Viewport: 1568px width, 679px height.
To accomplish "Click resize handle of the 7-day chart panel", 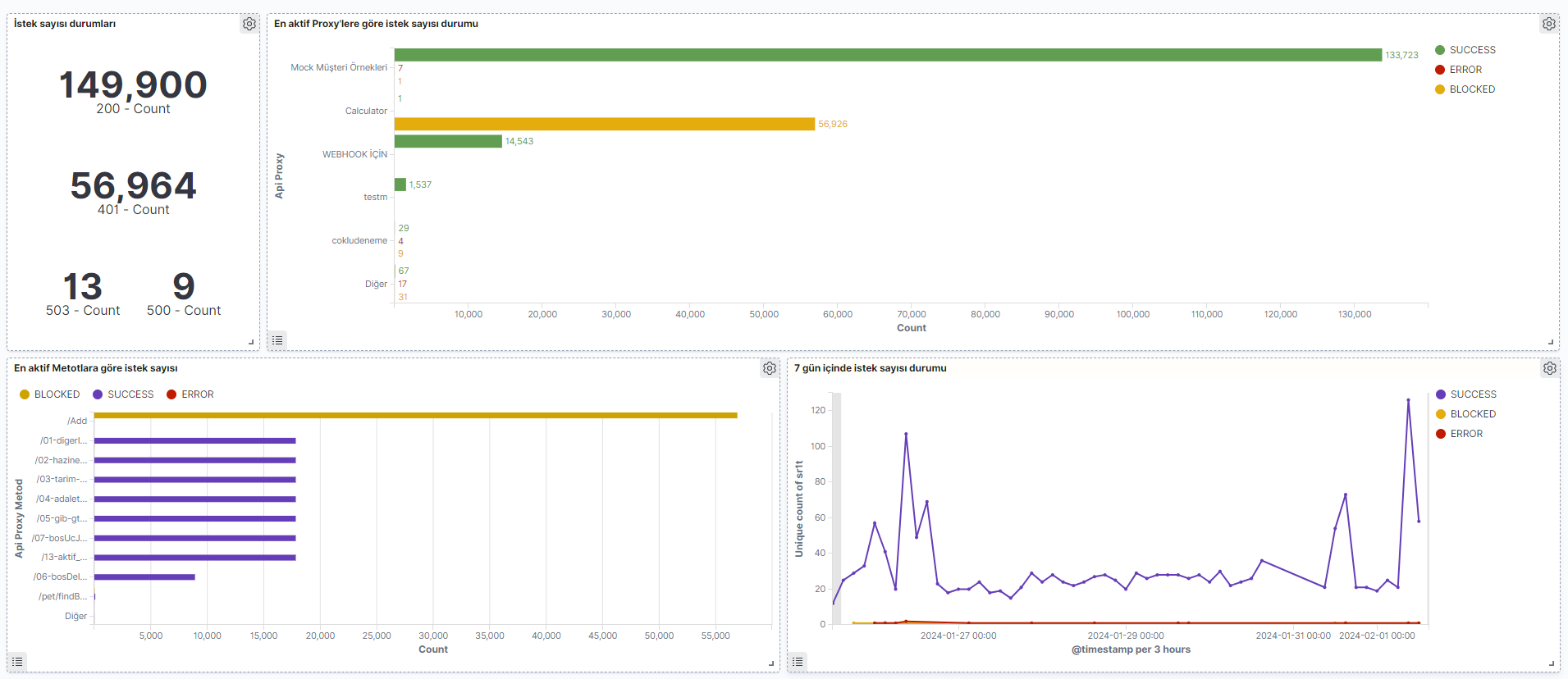I will [1551, 663].
